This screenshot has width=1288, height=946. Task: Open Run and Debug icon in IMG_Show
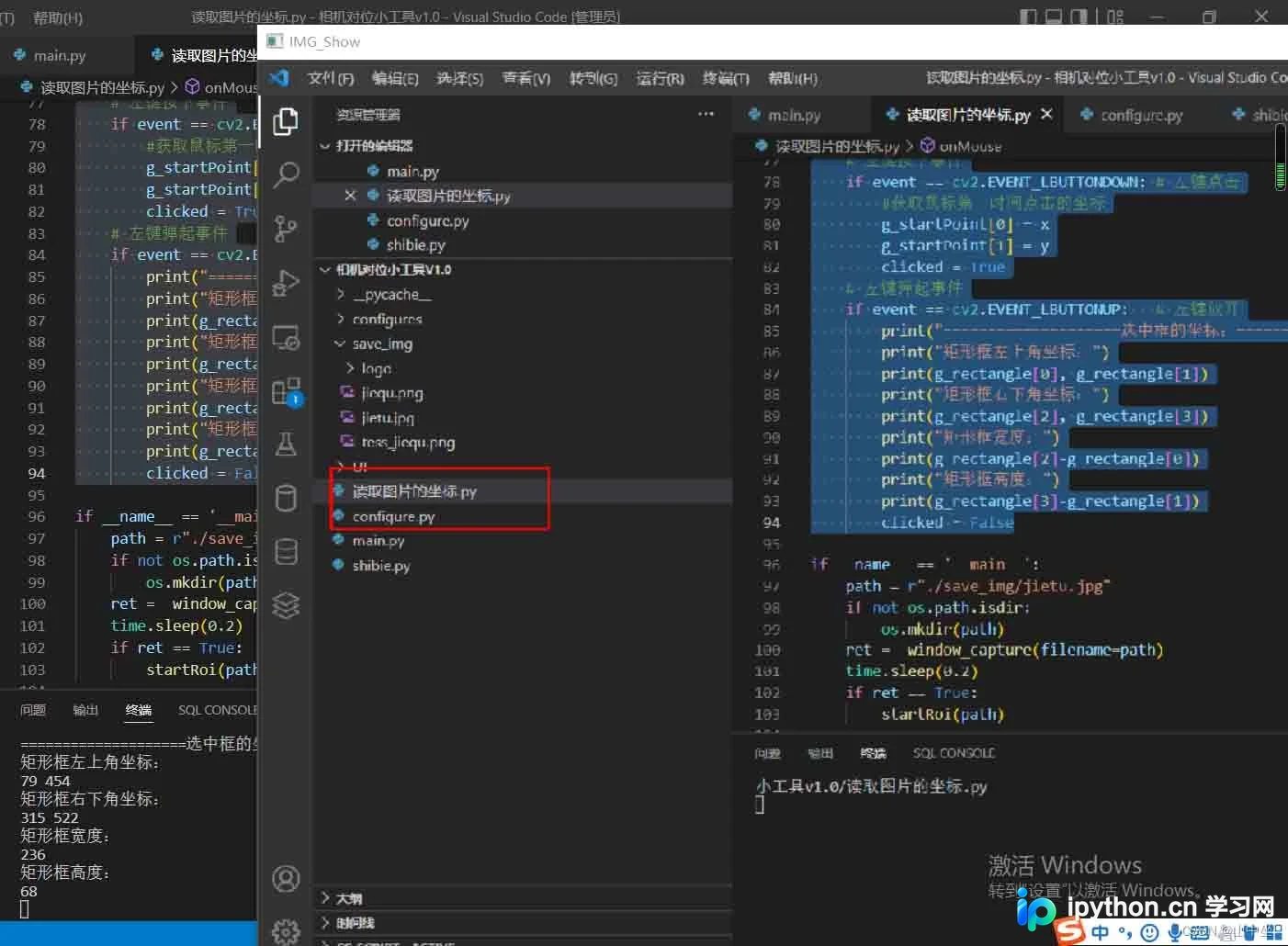tap(286, 283)
